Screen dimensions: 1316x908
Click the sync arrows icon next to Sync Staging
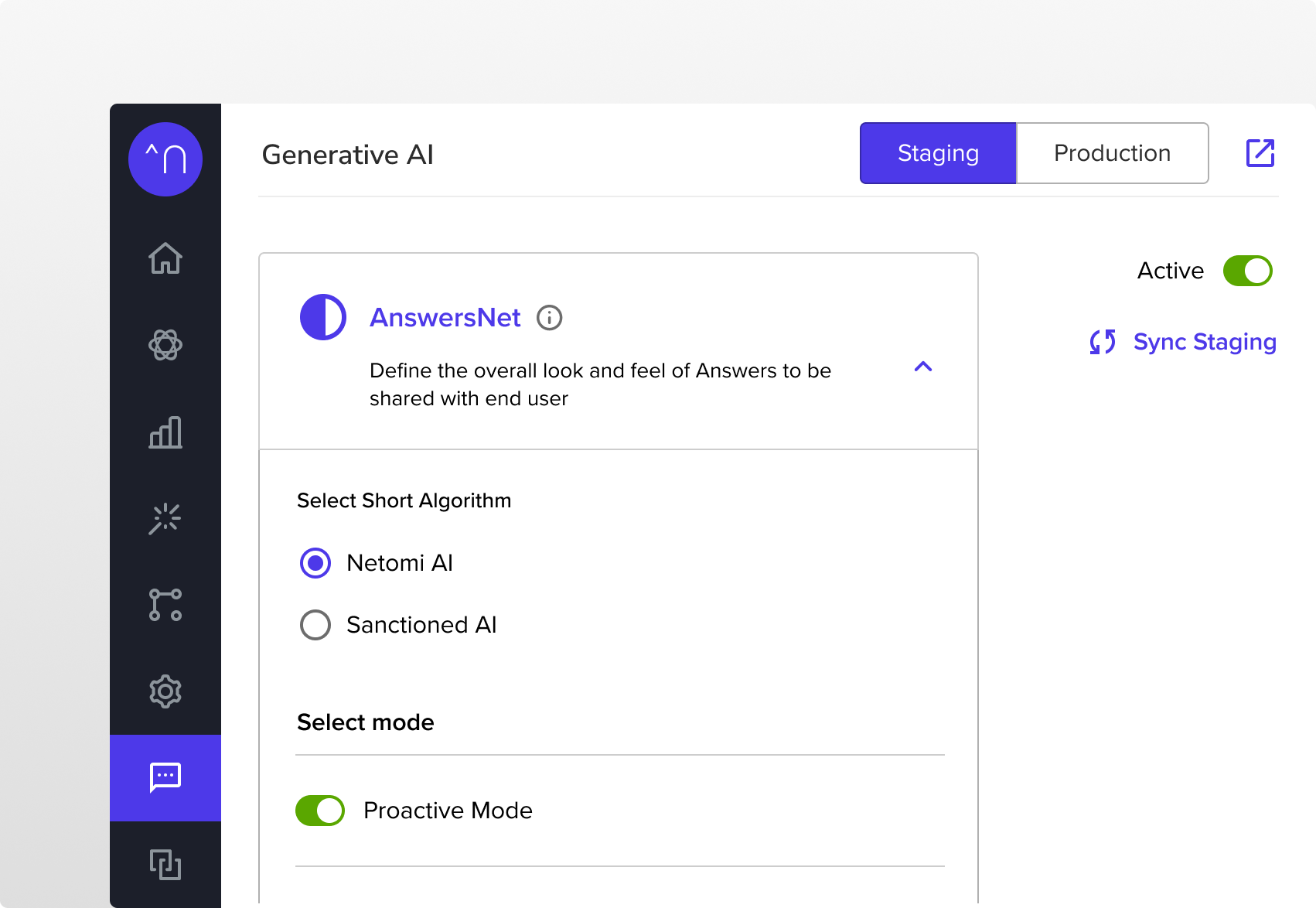1103,342
